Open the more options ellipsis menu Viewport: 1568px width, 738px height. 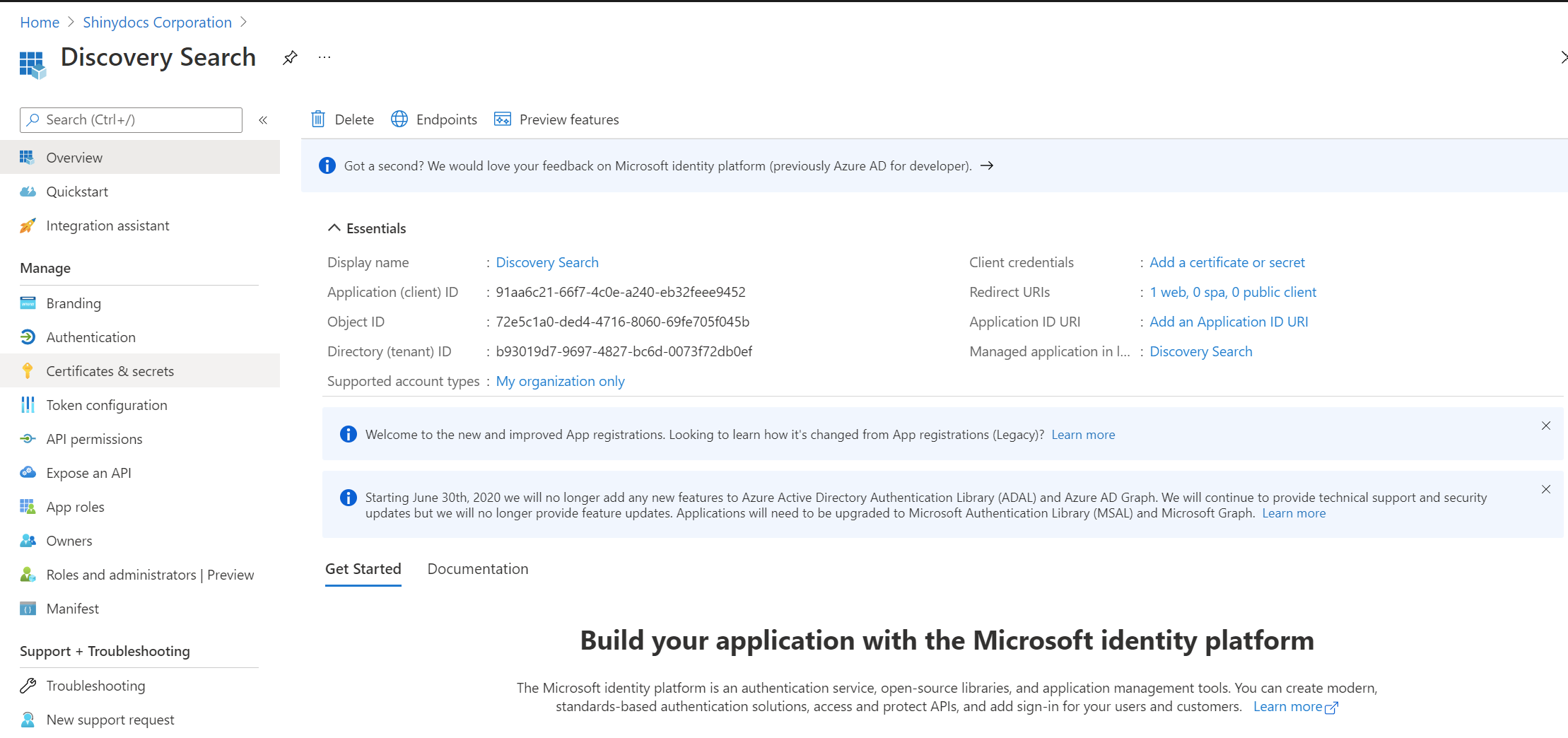pos(324,58)
